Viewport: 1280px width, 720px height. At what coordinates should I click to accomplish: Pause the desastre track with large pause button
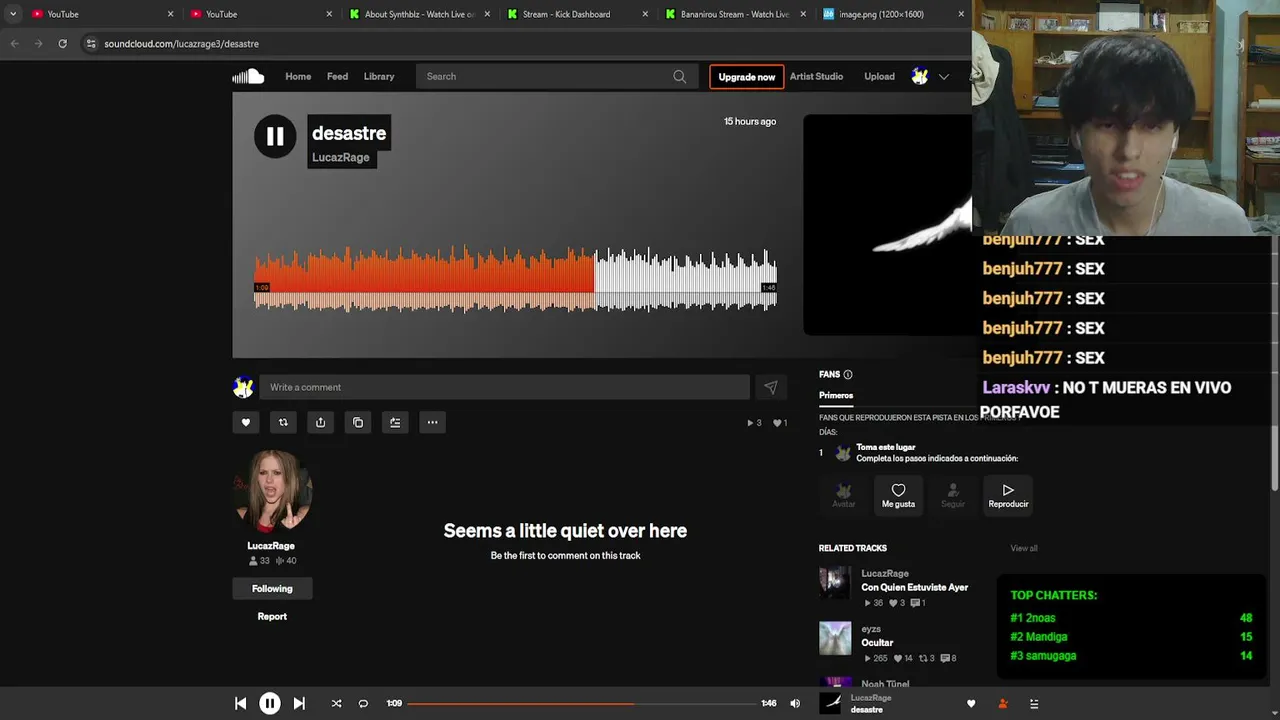coord(275,137)
